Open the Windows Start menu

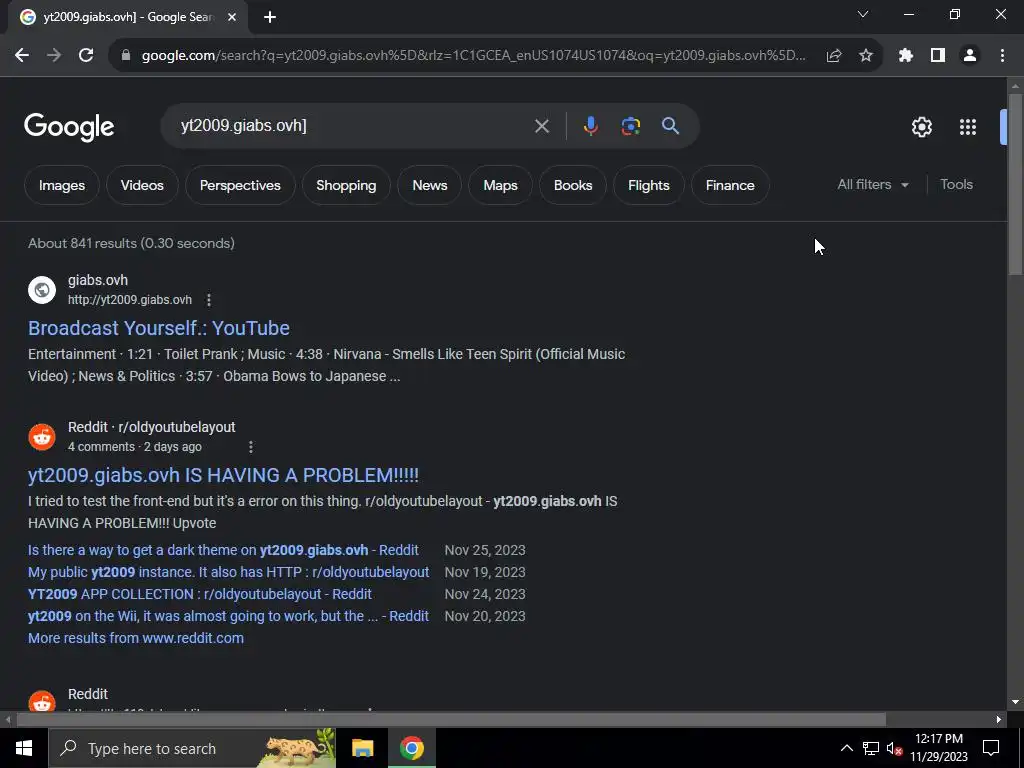tap(24, 748)
